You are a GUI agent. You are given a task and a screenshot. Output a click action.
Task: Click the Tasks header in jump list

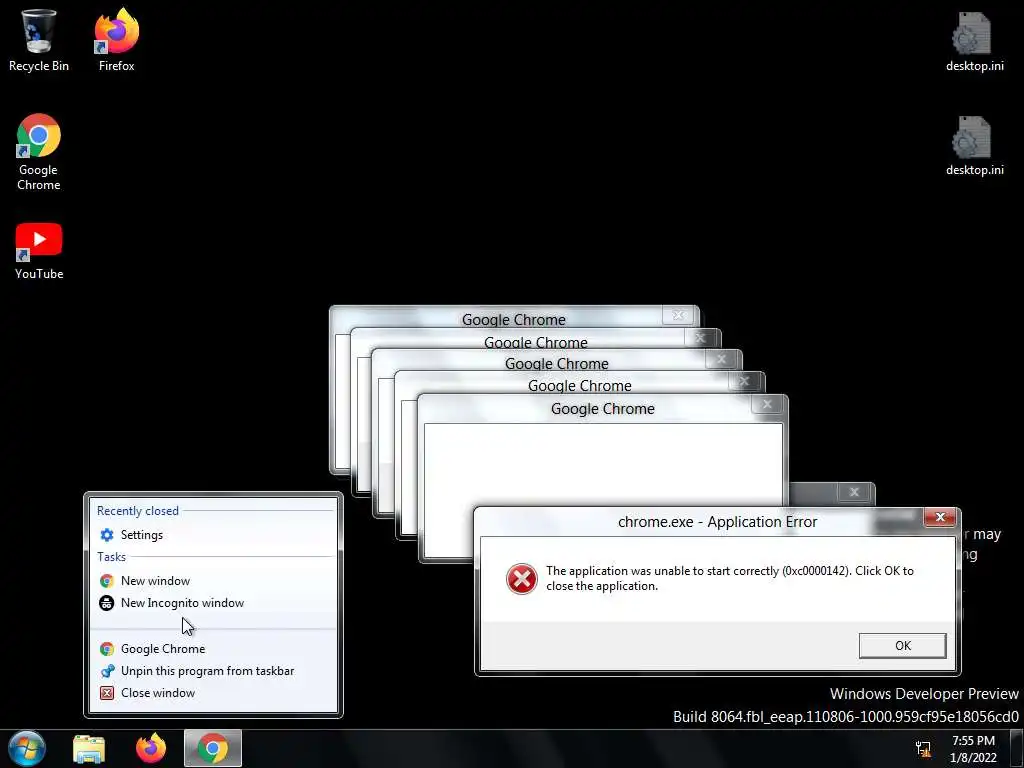point(112,556)
